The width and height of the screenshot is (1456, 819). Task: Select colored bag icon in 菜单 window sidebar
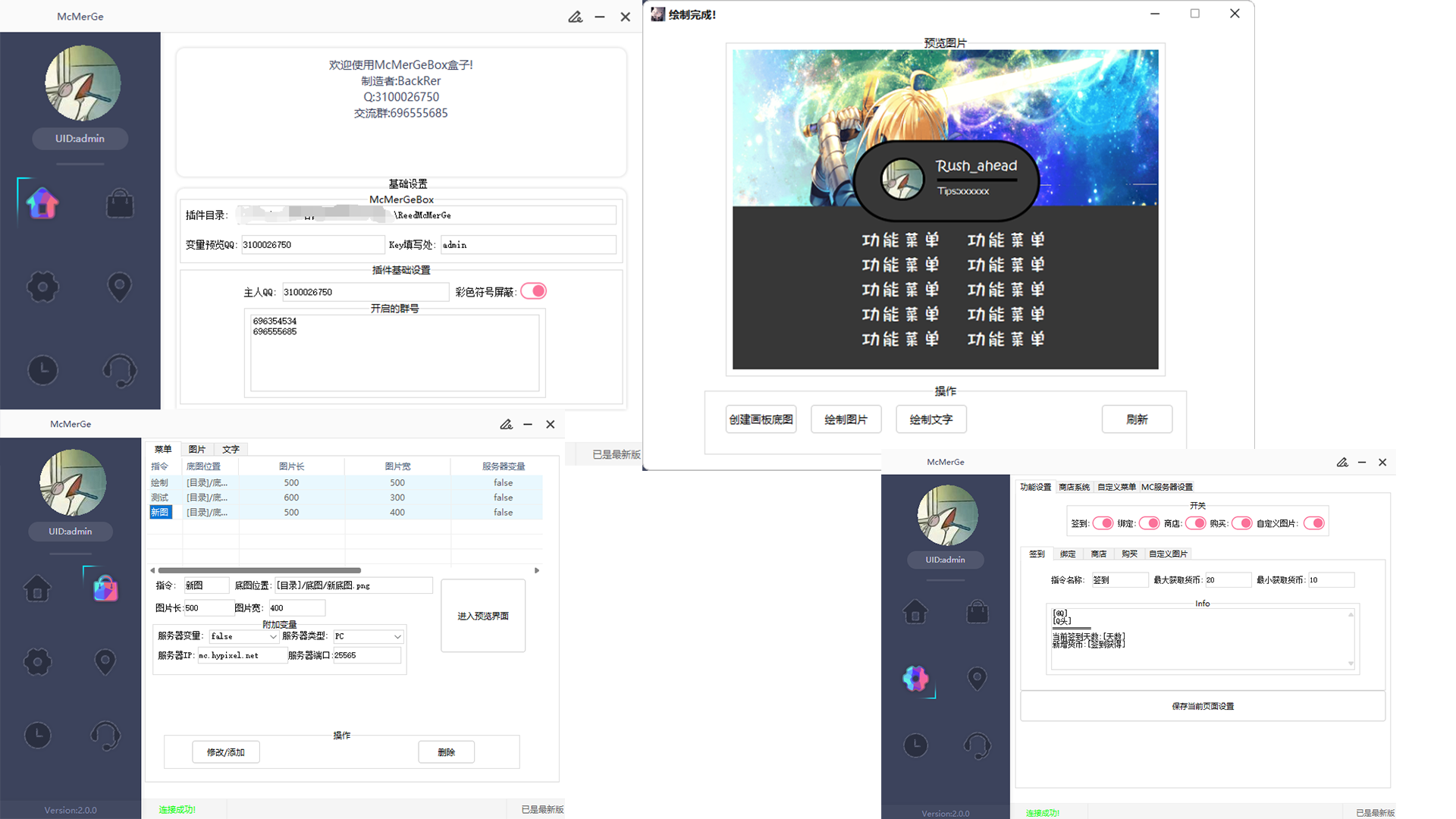click(105, 588)
